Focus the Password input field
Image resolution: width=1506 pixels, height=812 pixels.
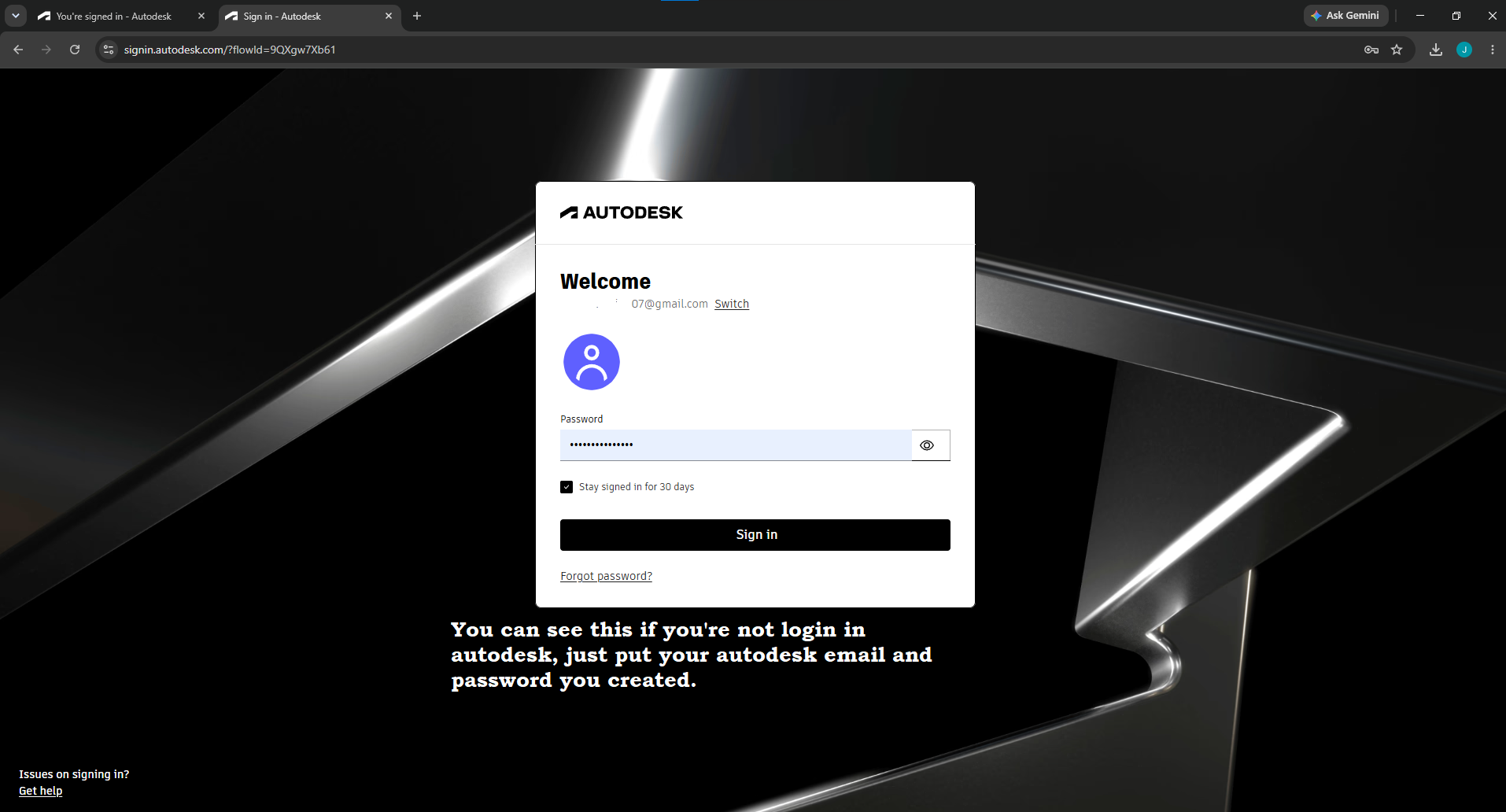click(736, 445)
